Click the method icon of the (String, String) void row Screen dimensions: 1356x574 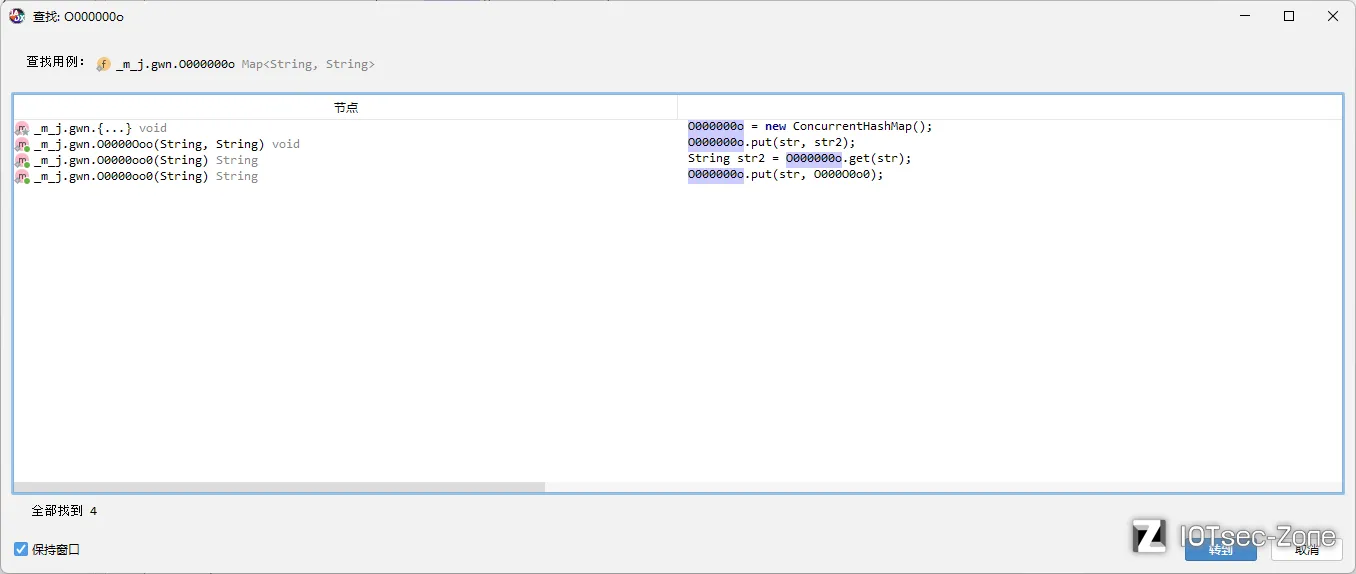(x=22, y=144)
